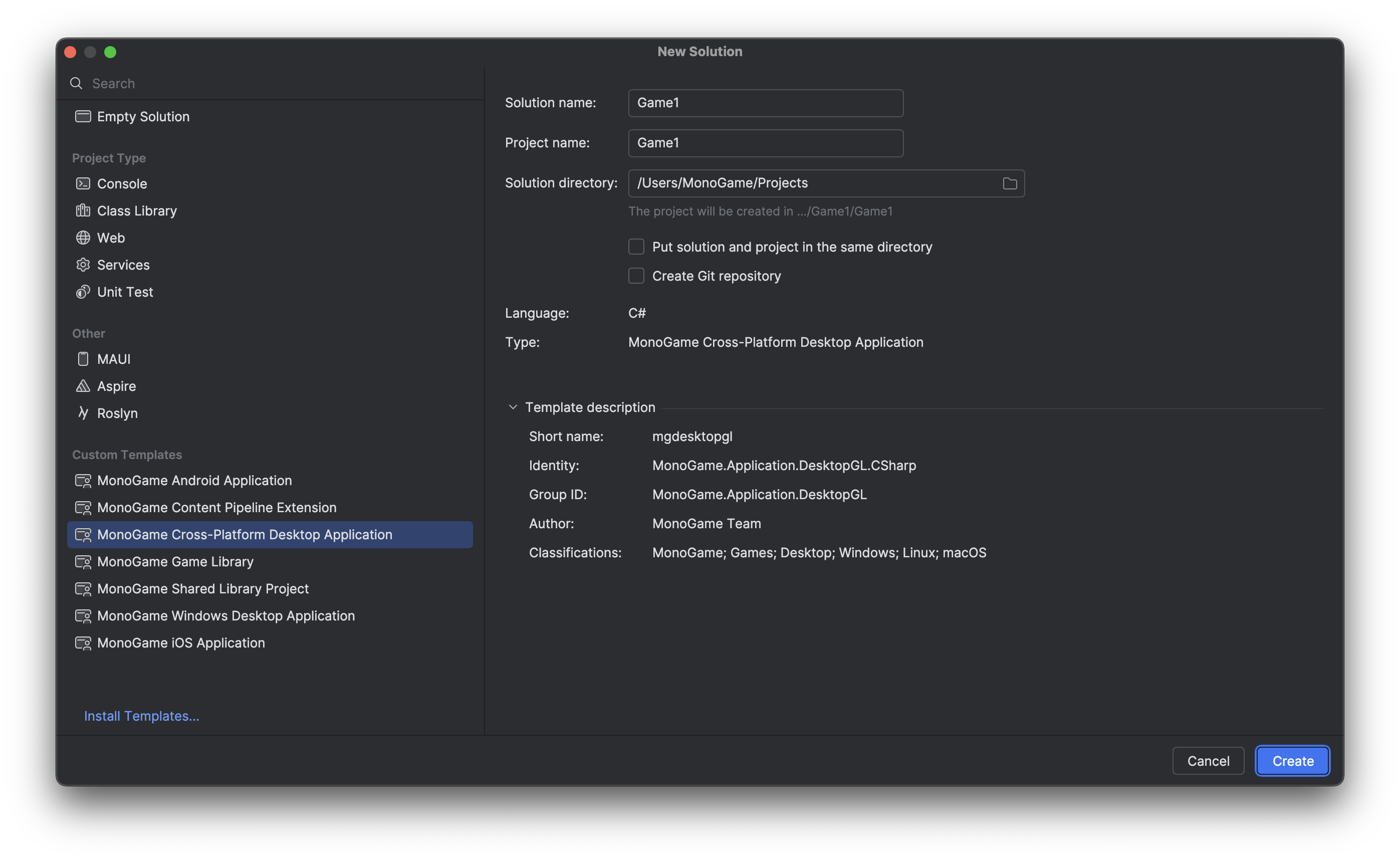Select MonoGame Android Application template icon

coord(83,480)
